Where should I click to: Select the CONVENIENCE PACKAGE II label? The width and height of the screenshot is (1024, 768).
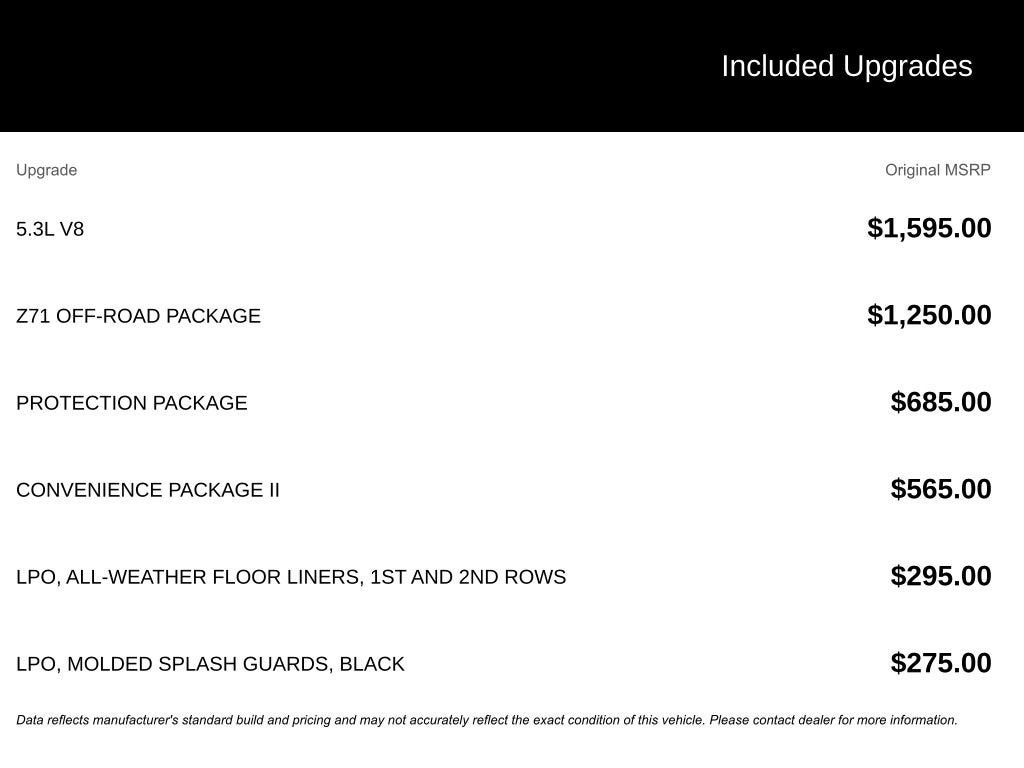pyautogui.click(x=148, y=490)
